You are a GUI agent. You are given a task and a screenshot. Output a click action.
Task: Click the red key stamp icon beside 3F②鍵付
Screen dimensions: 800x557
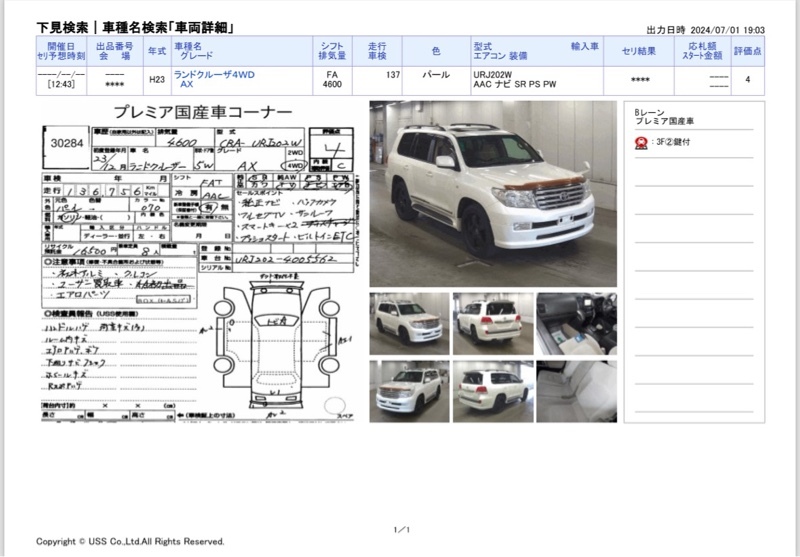tap(641, 143)
